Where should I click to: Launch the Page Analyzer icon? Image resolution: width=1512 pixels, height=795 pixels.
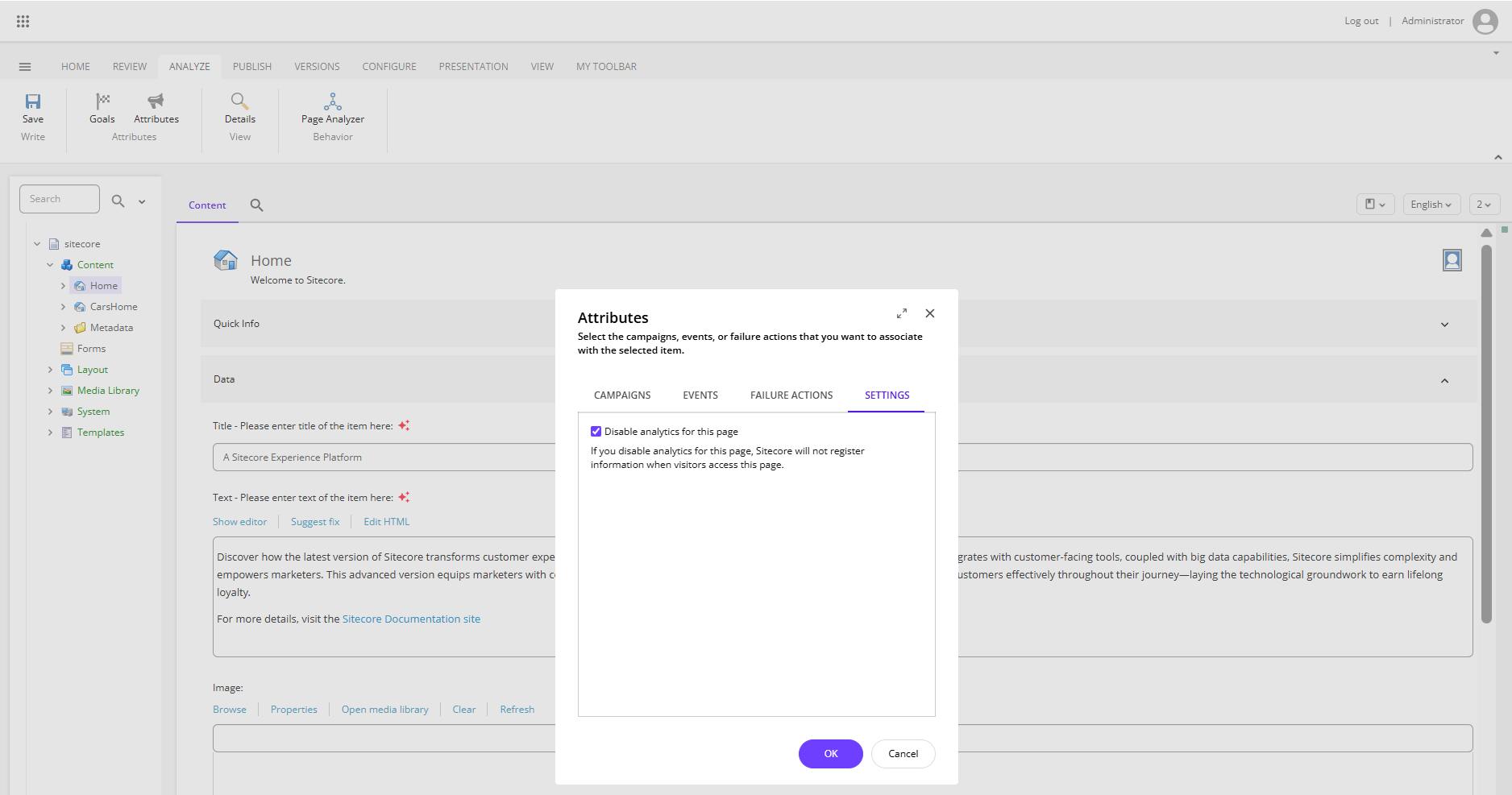tap(333, 101)
